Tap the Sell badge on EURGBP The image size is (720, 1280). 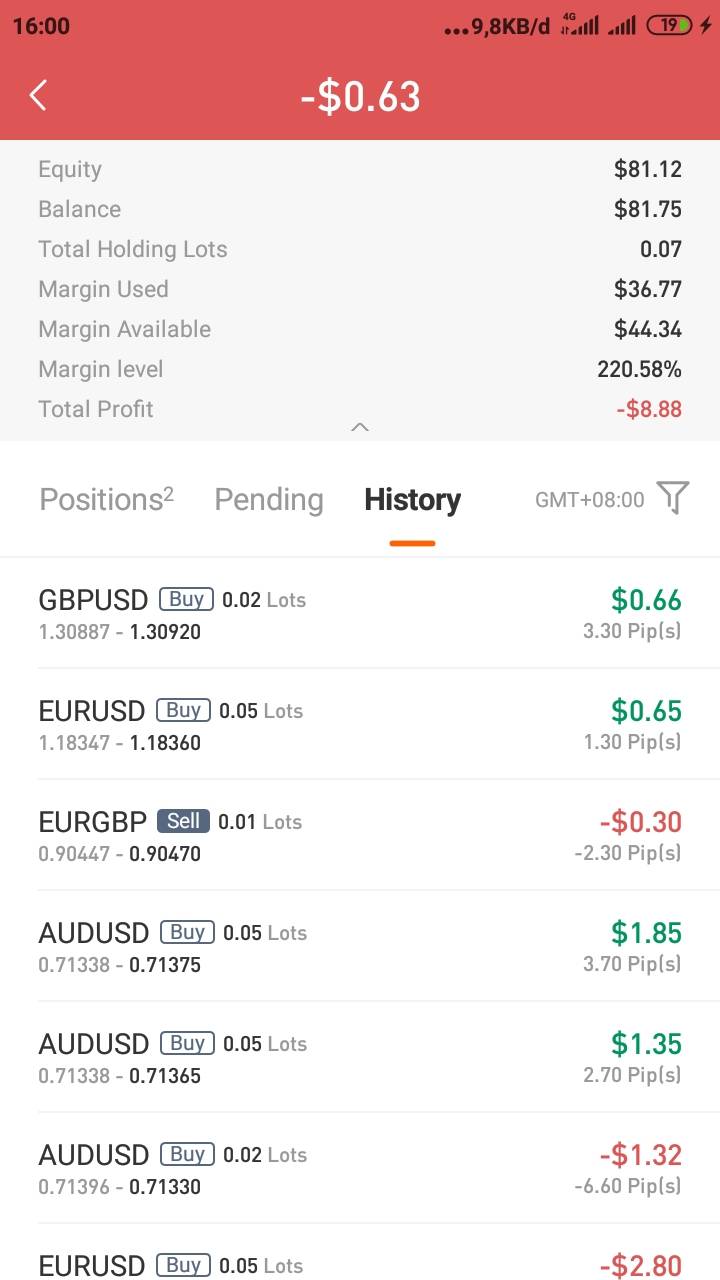click(x=183, y=821)
